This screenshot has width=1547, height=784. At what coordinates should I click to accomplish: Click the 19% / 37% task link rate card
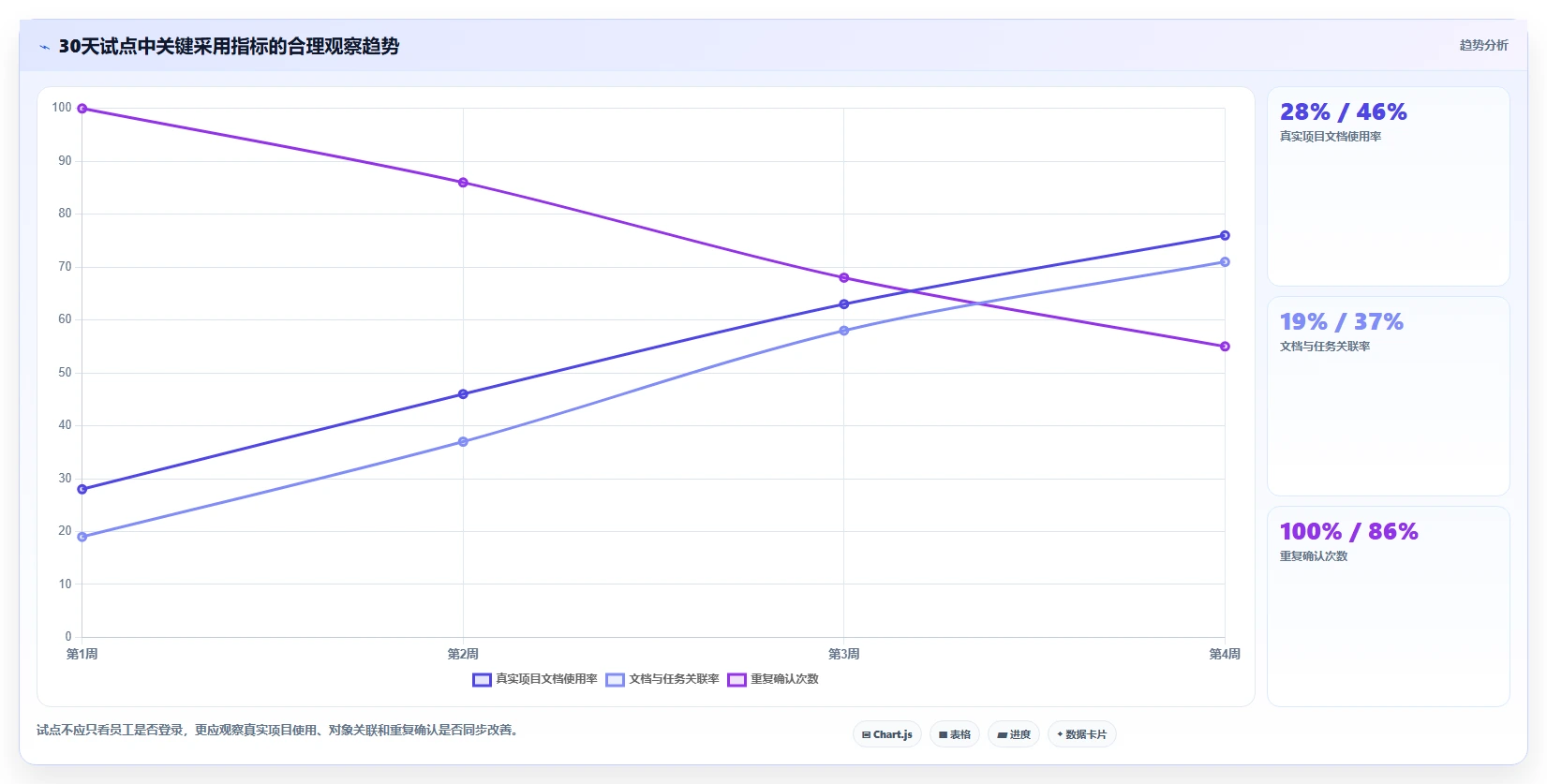point(1388,396)
